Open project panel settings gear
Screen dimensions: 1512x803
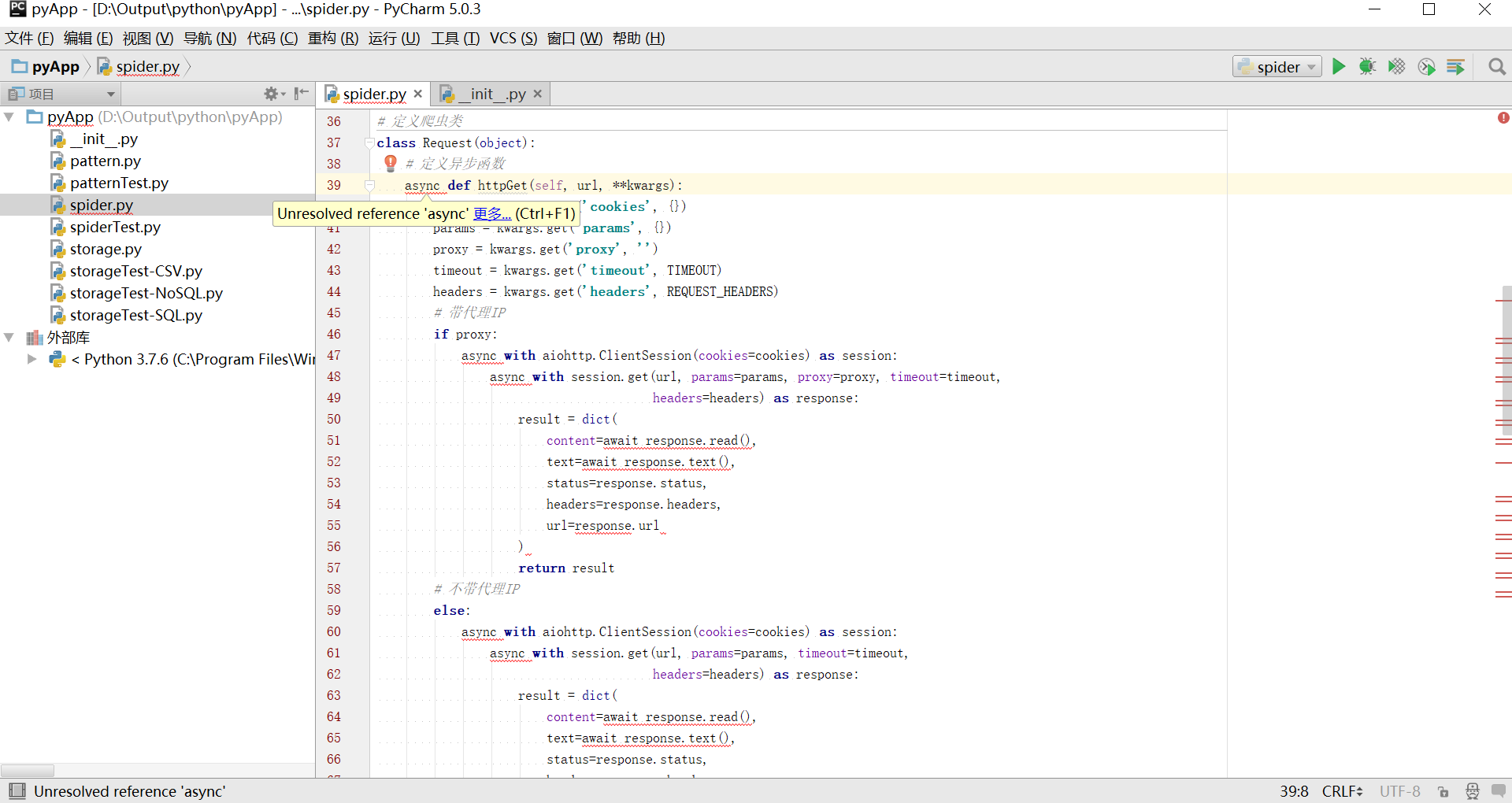point(272,93)
